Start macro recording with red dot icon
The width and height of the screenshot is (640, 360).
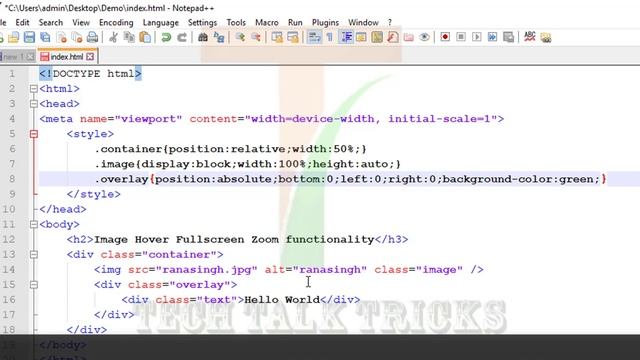[x=445, y=38]
